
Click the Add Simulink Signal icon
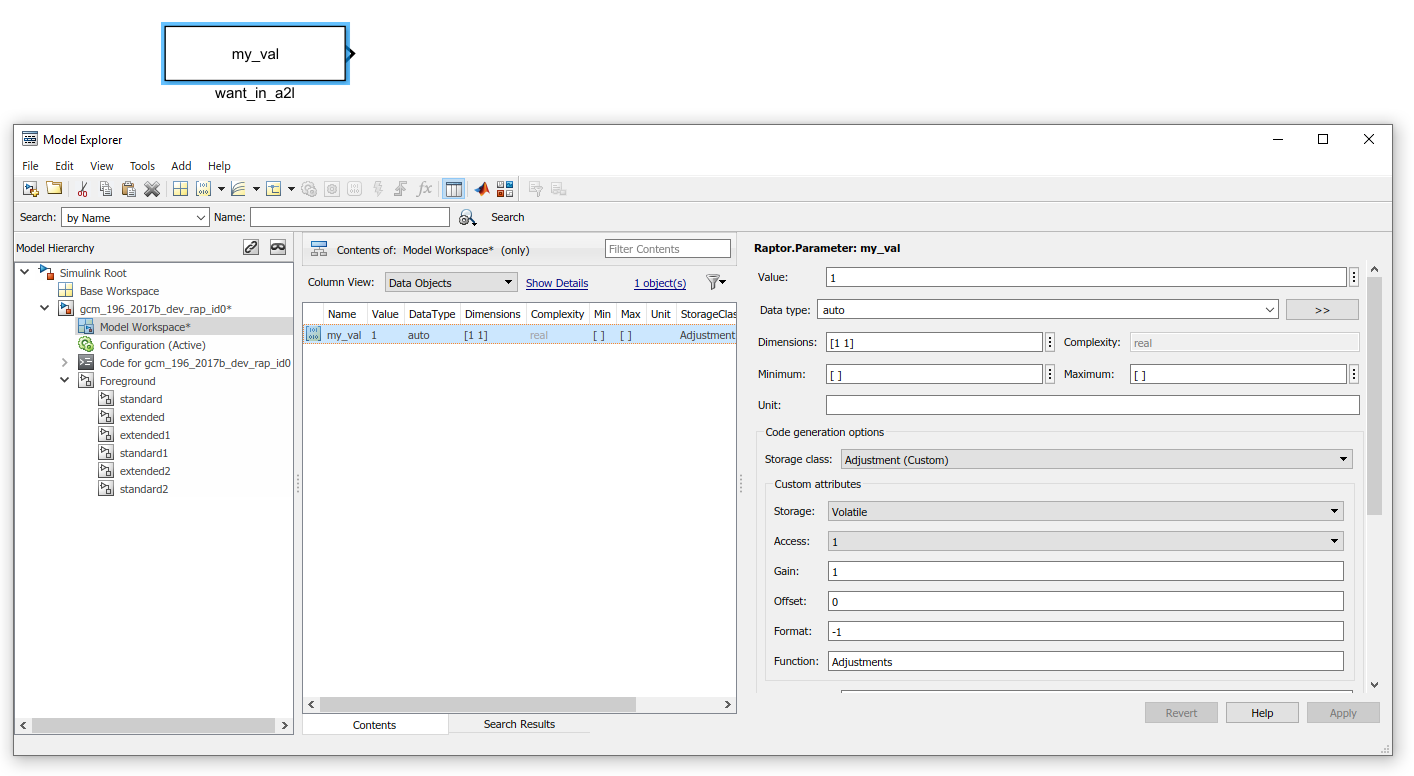pyautogui.click(x=238, y=188)
